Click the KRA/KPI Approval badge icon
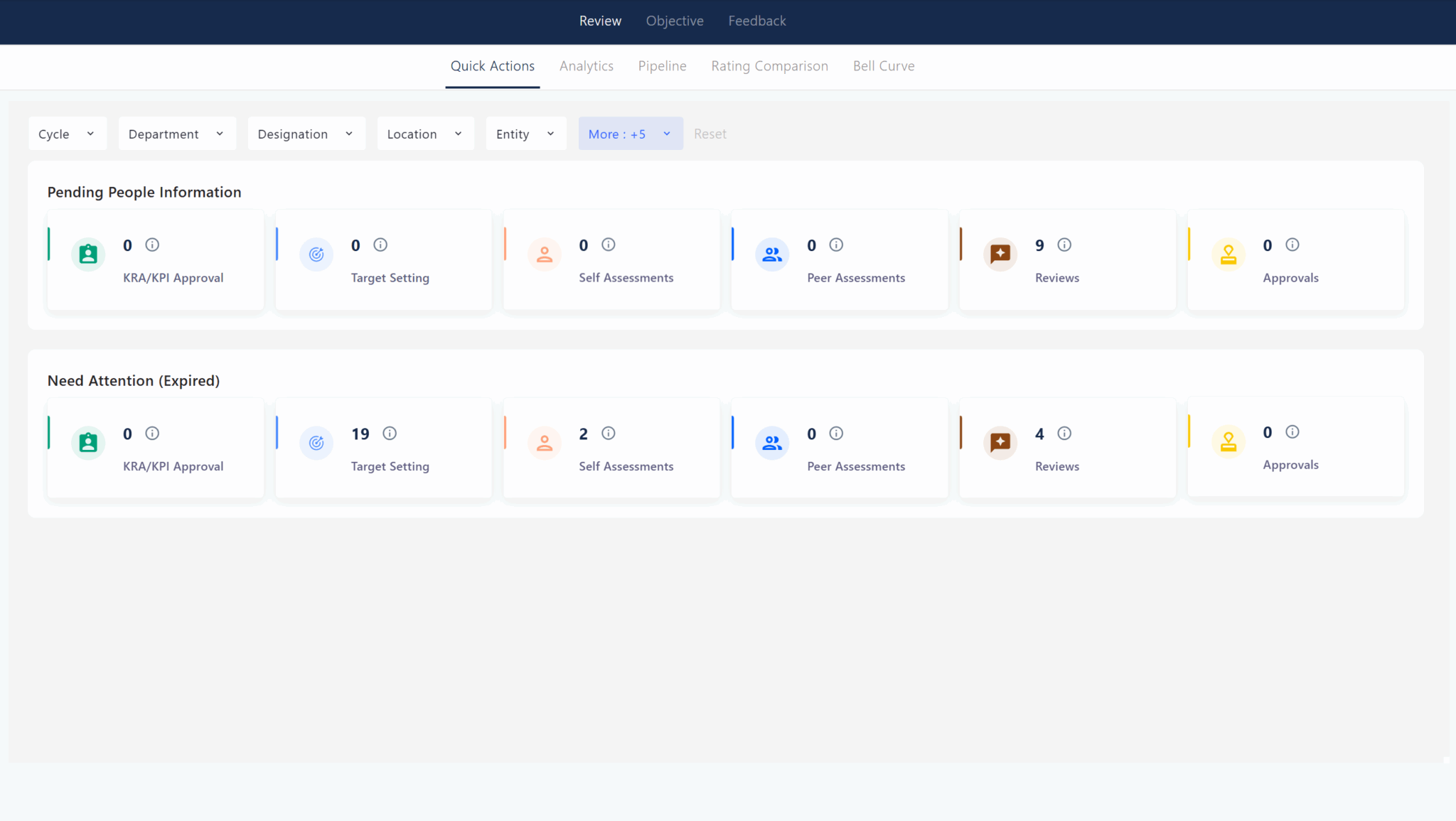 point(87,254)
